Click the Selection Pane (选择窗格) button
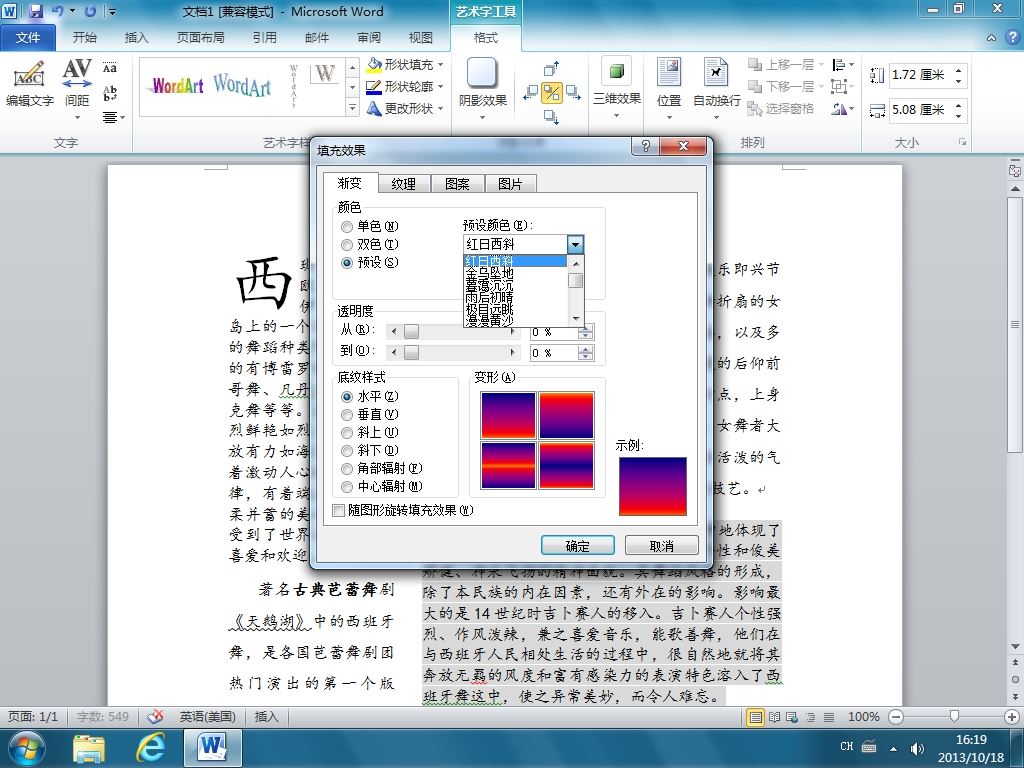This screenshot has height=768, width=1024. [780, 108]
